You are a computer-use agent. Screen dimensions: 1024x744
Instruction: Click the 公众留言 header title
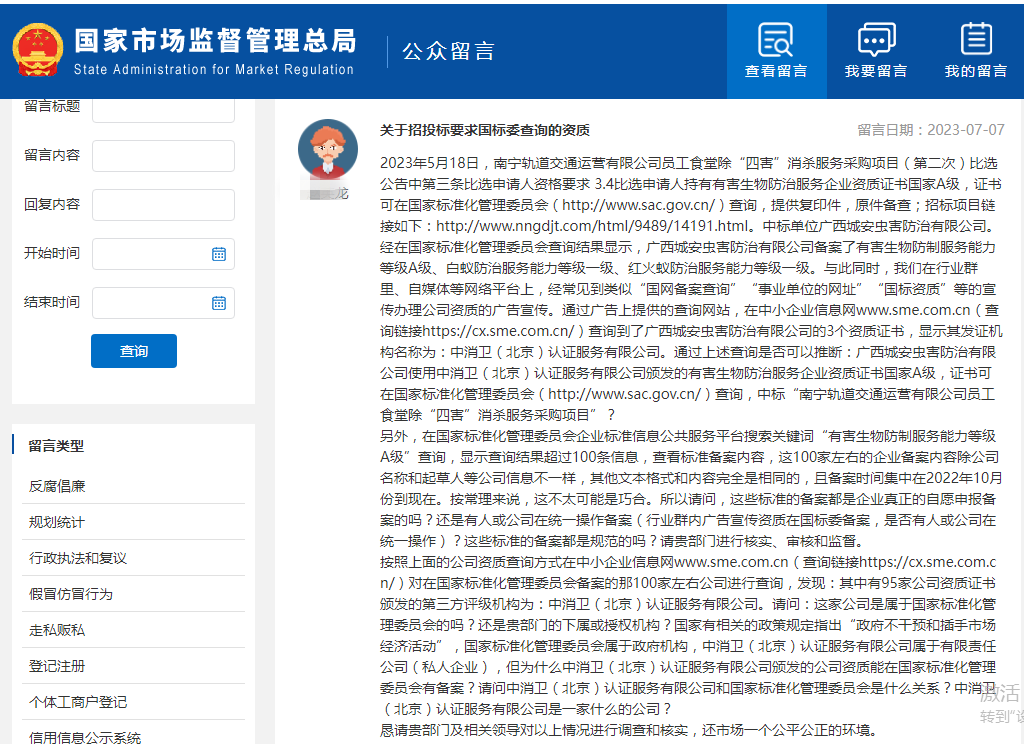(449, 52)
